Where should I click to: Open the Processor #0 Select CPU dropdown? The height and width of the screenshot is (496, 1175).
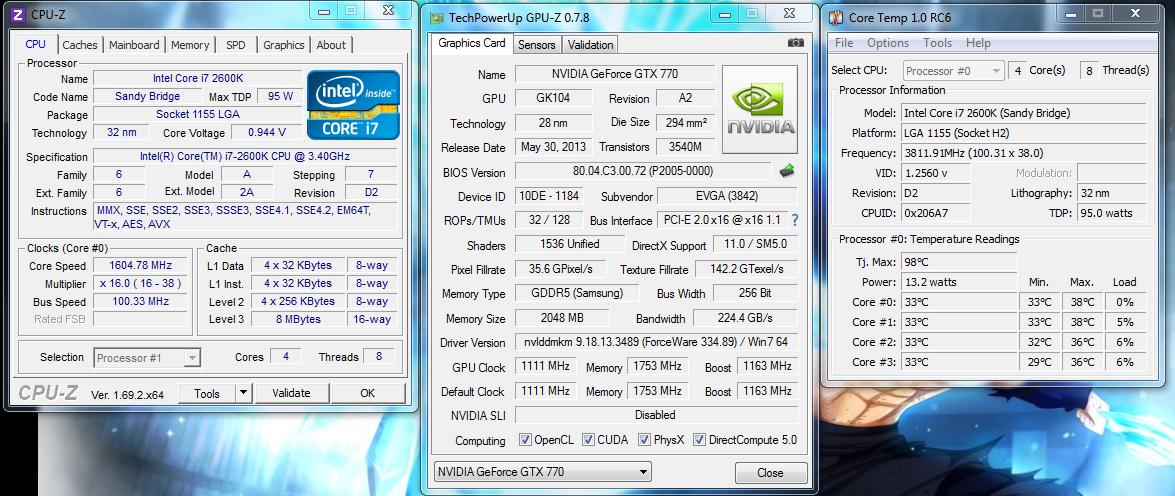click(x=953, y=71)
